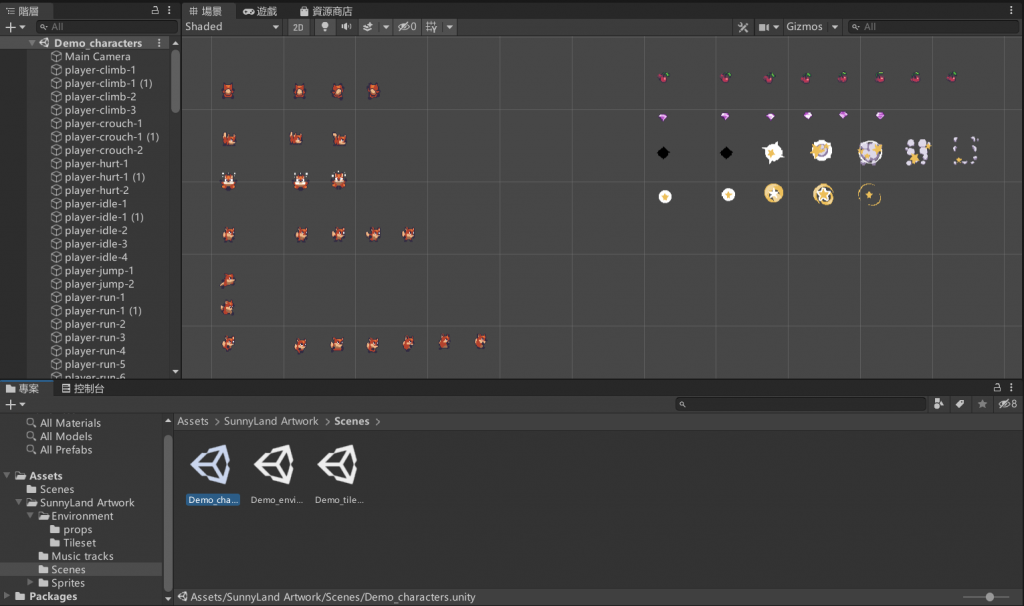Open grid settings dropdown arrow
This screenshot has height=606, width=1024.
point(449,27)
